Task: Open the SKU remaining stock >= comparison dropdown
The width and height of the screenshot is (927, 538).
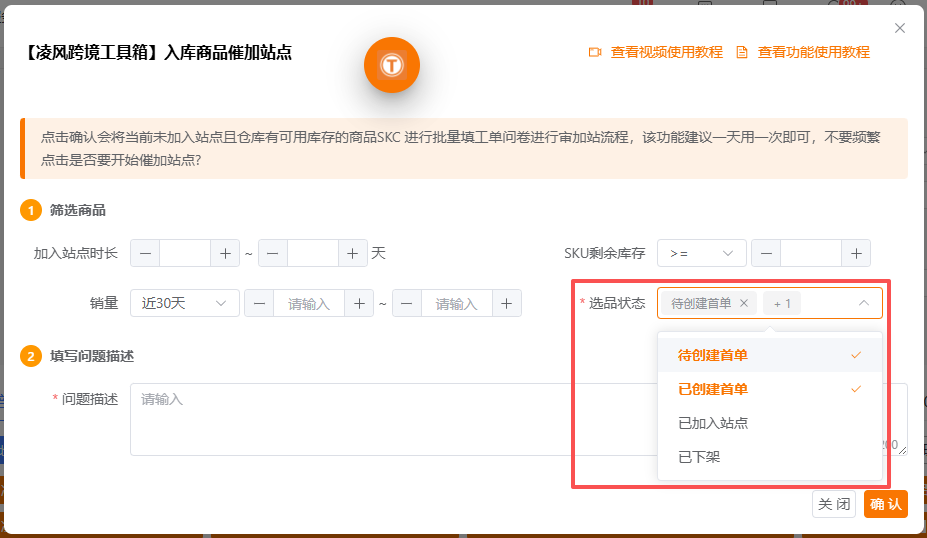Action: point(702,254)
